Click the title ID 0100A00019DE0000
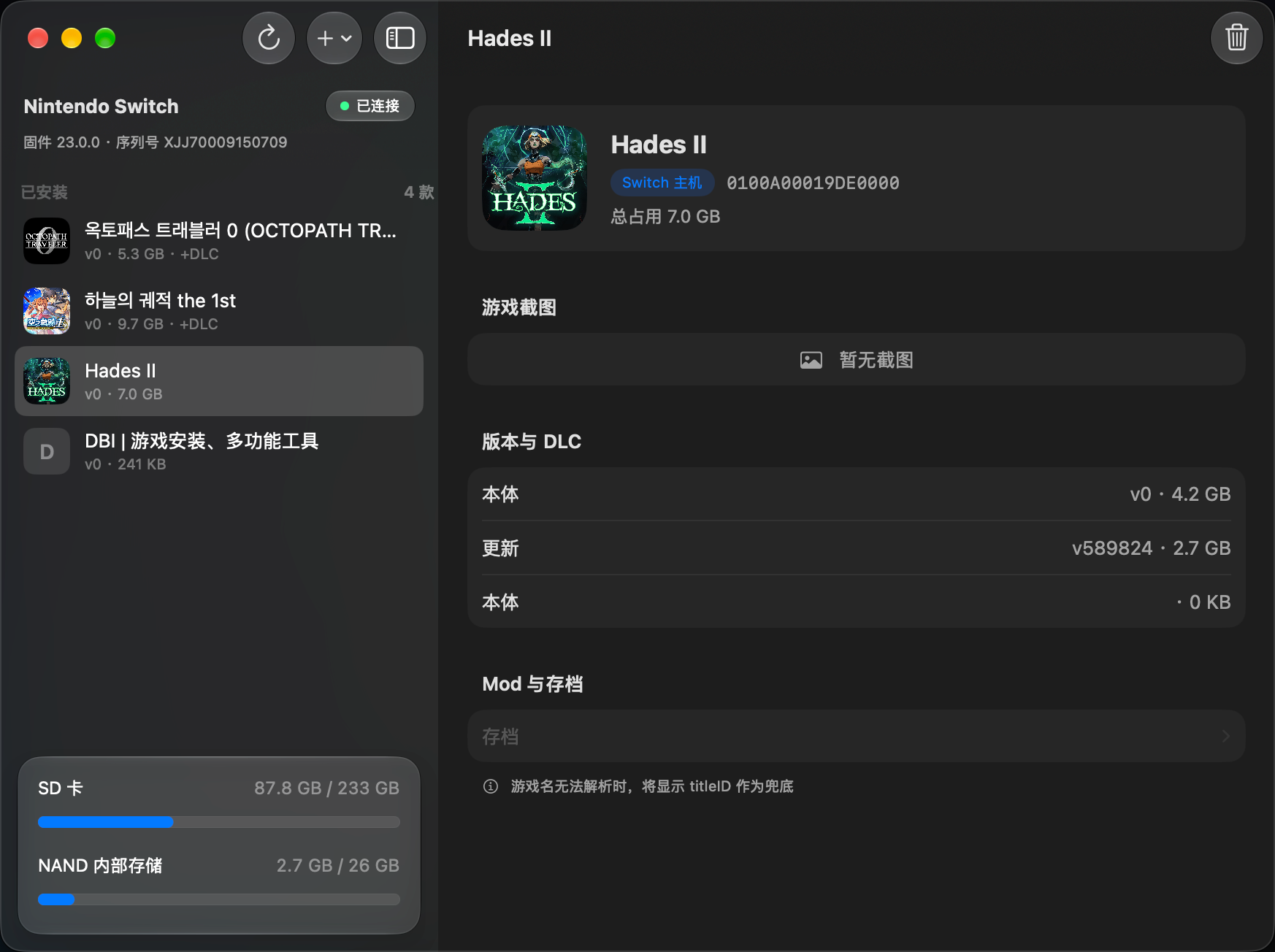 [x=813, y=183]
